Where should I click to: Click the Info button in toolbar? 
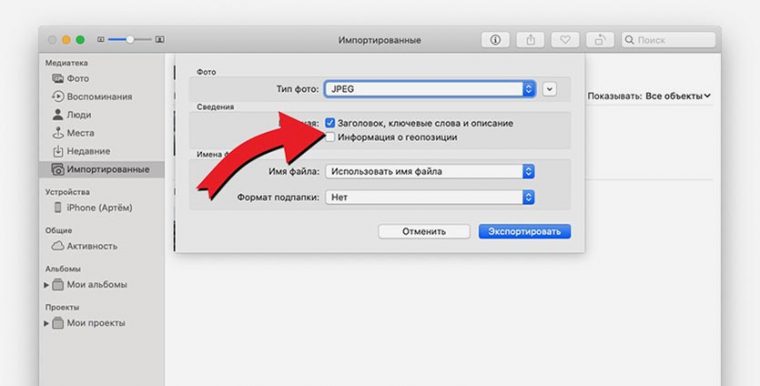coord(495,40)
